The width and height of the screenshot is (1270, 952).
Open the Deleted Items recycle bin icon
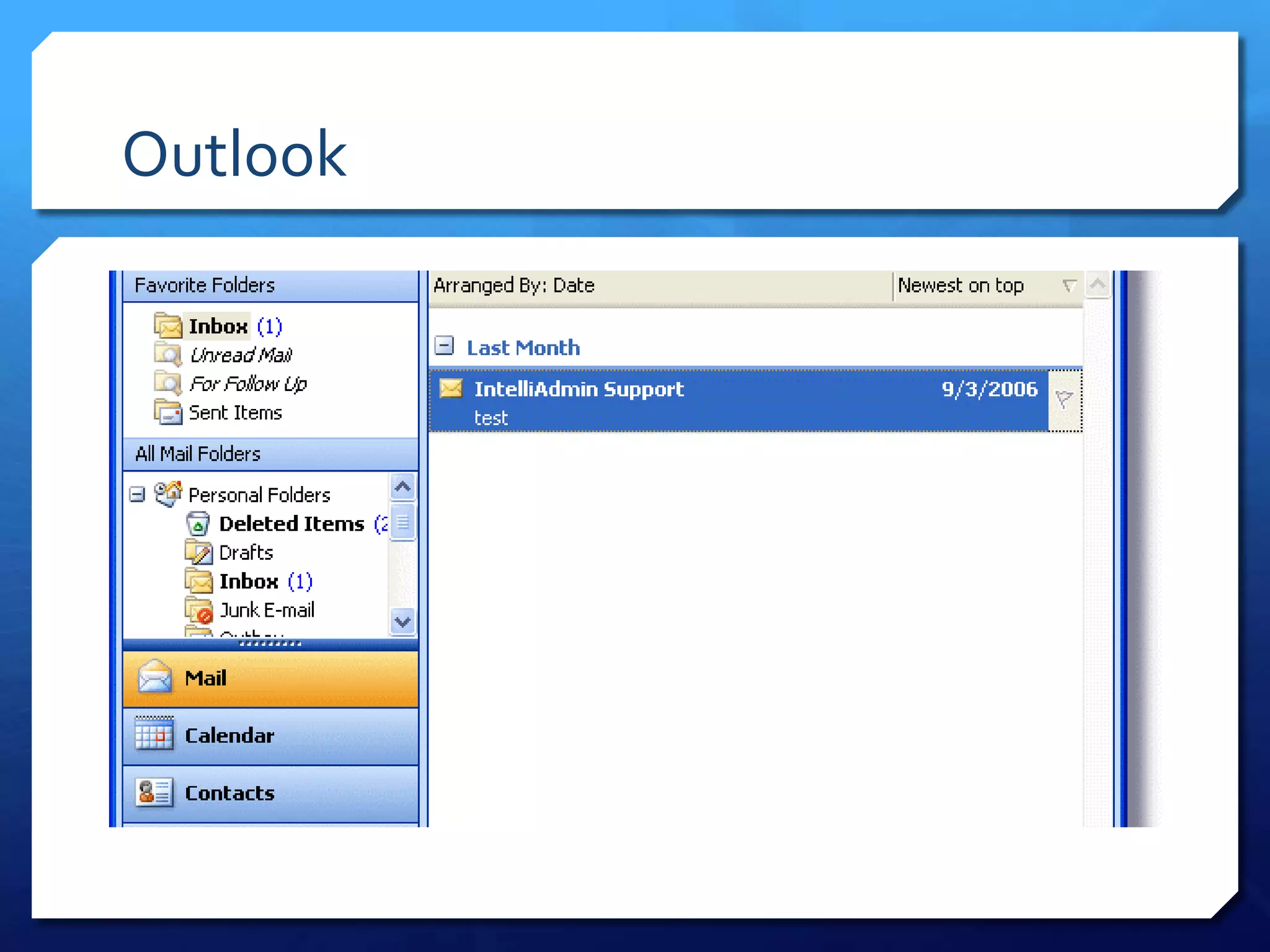click(198, 523)
